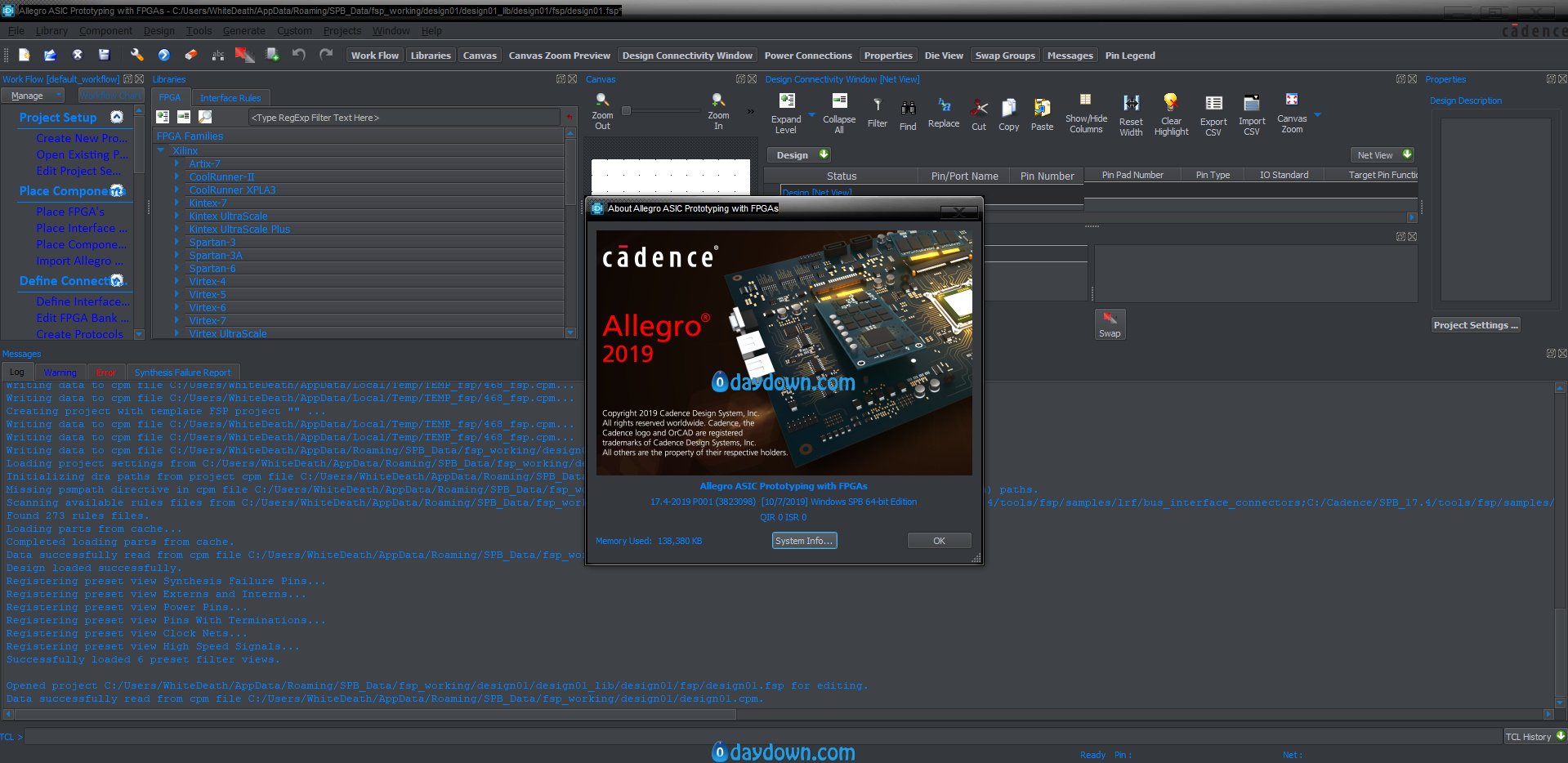
Task: Open Expand Level dropdown arrow
Action: tap(811, 116)
